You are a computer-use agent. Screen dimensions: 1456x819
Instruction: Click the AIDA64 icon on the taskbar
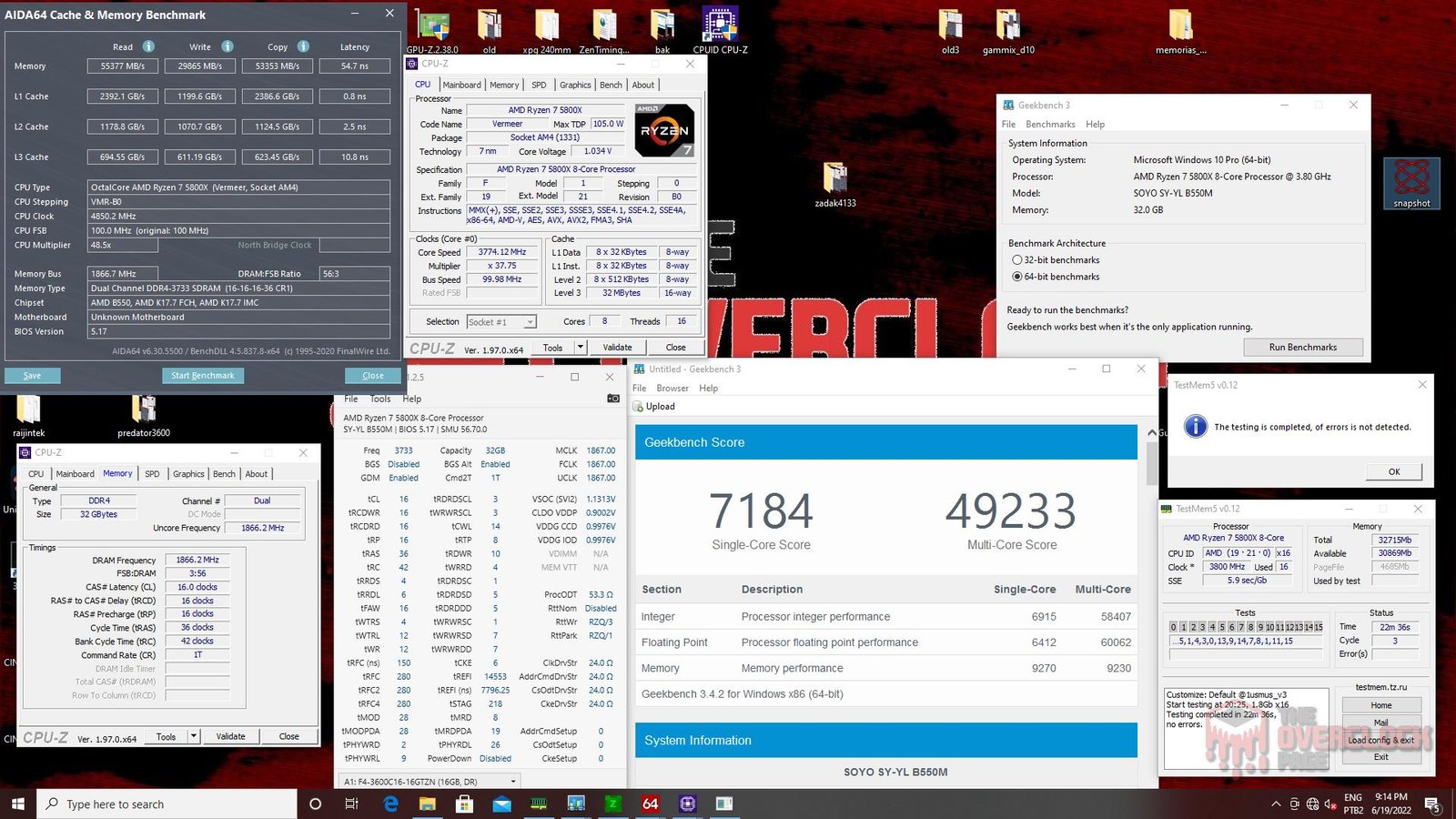(650, 804)
